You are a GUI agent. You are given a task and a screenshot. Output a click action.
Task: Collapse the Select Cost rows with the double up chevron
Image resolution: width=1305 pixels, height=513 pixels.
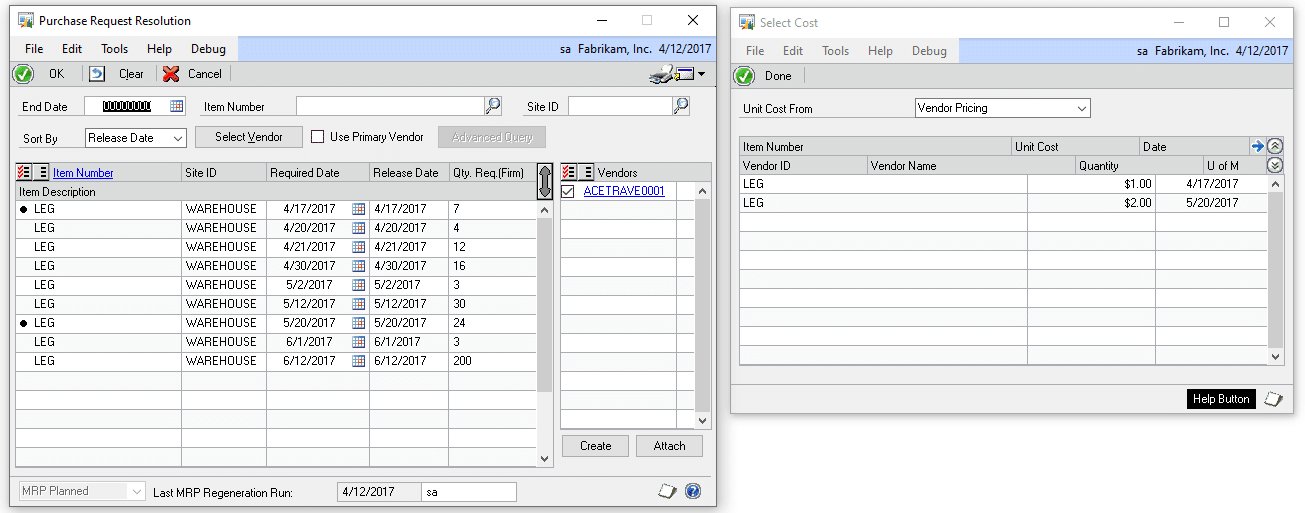[1275, 146]
